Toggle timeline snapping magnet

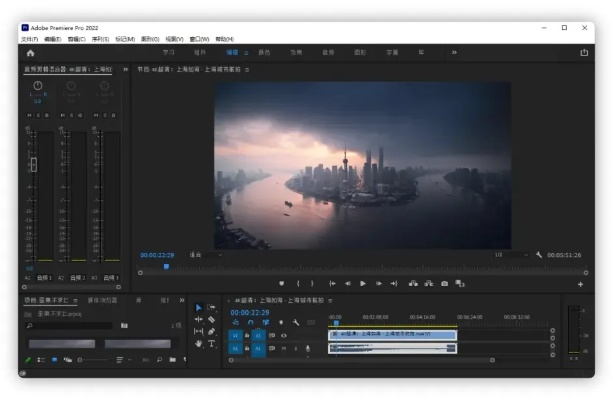250,322
